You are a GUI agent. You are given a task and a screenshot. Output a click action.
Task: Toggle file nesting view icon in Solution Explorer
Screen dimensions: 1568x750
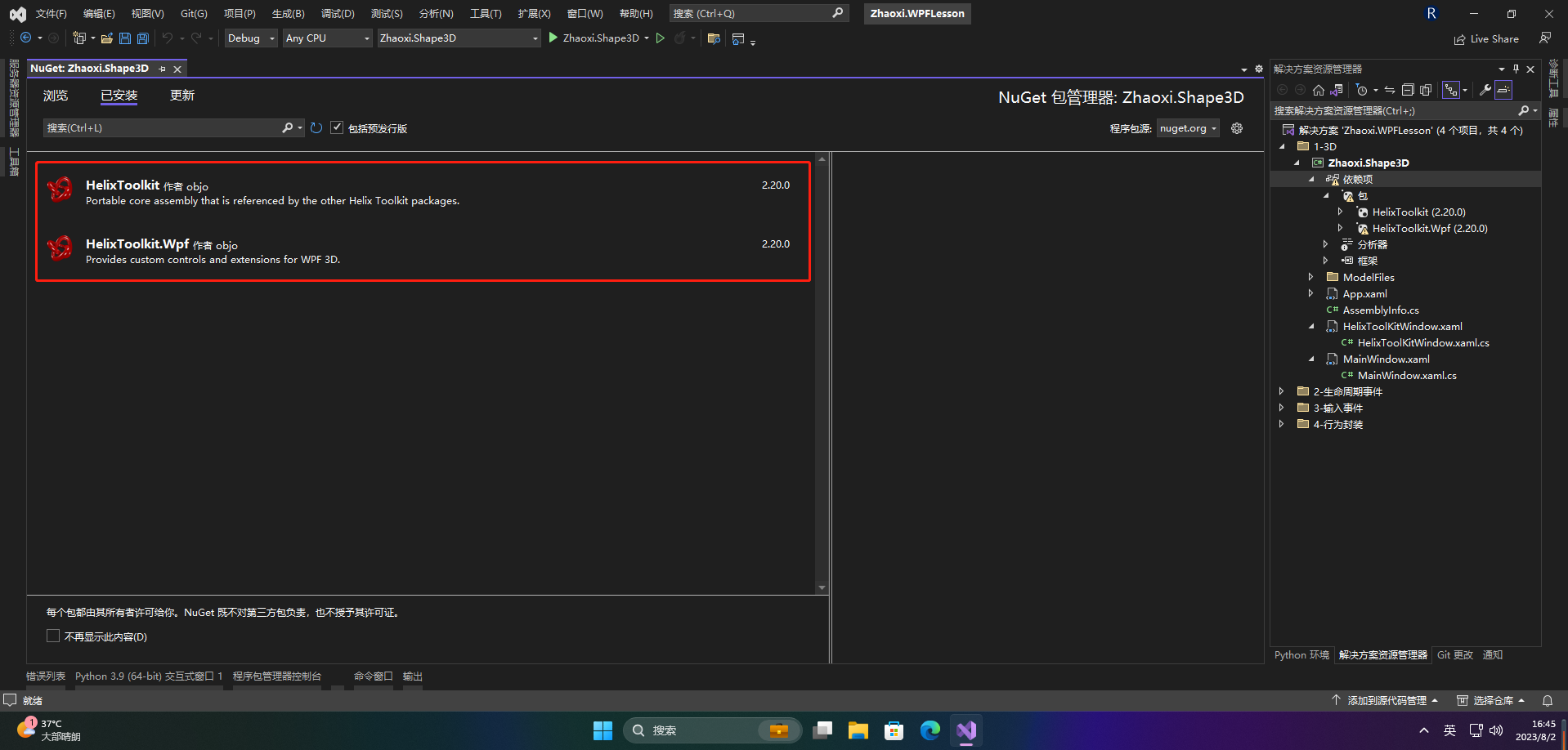tap(1451, 90)
